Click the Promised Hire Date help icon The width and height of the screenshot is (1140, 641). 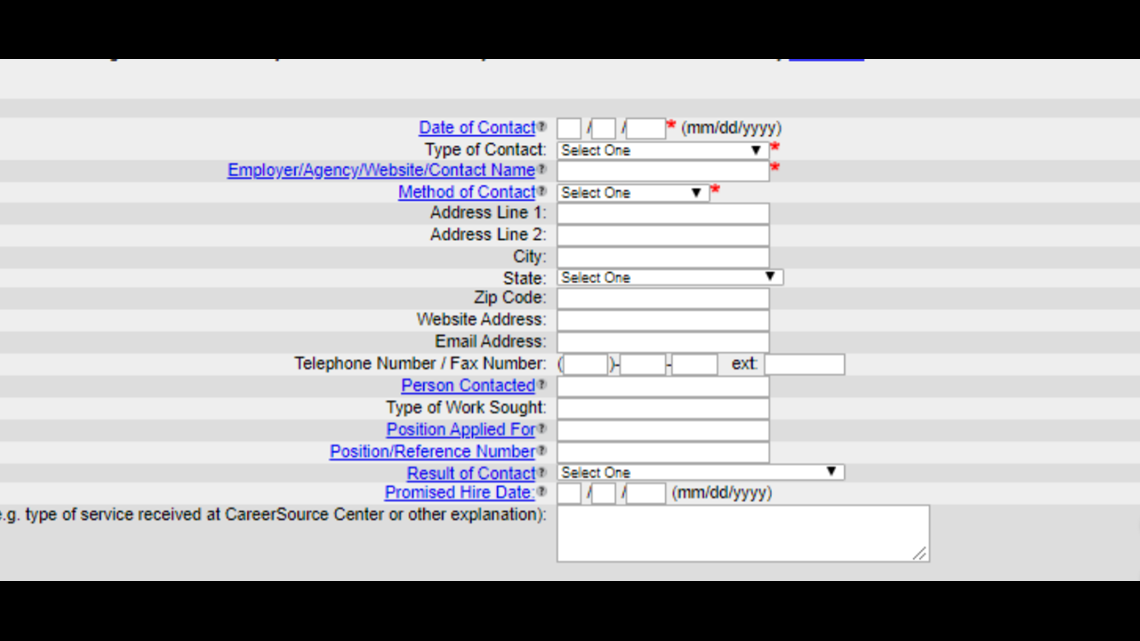(x=541, y=493)
